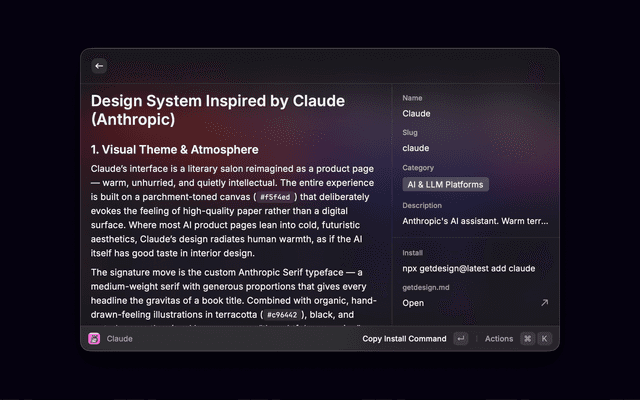Copy Install Command
This screenshot has height=400, width=640.
[404, 339]
